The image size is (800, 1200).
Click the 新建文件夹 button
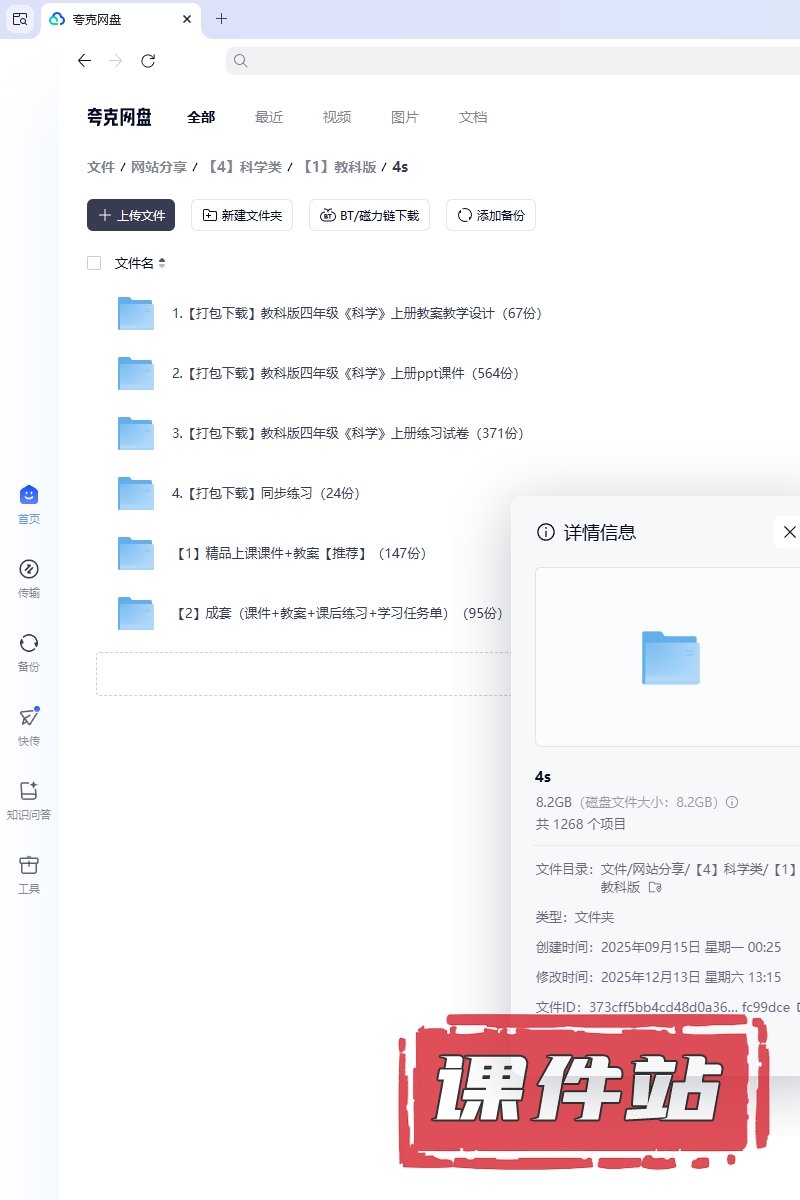click(x=242, y=215)
